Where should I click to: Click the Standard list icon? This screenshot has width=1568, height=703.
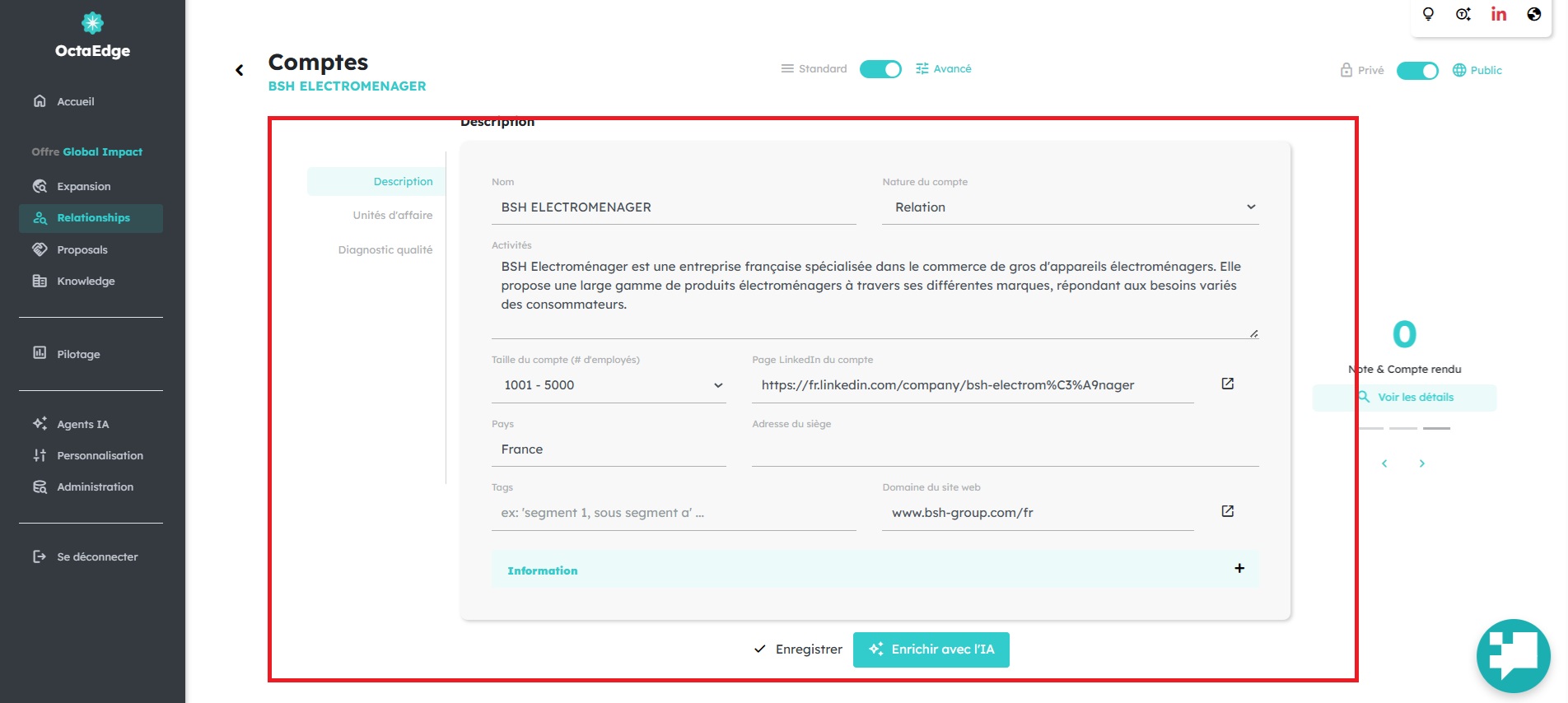787,68
